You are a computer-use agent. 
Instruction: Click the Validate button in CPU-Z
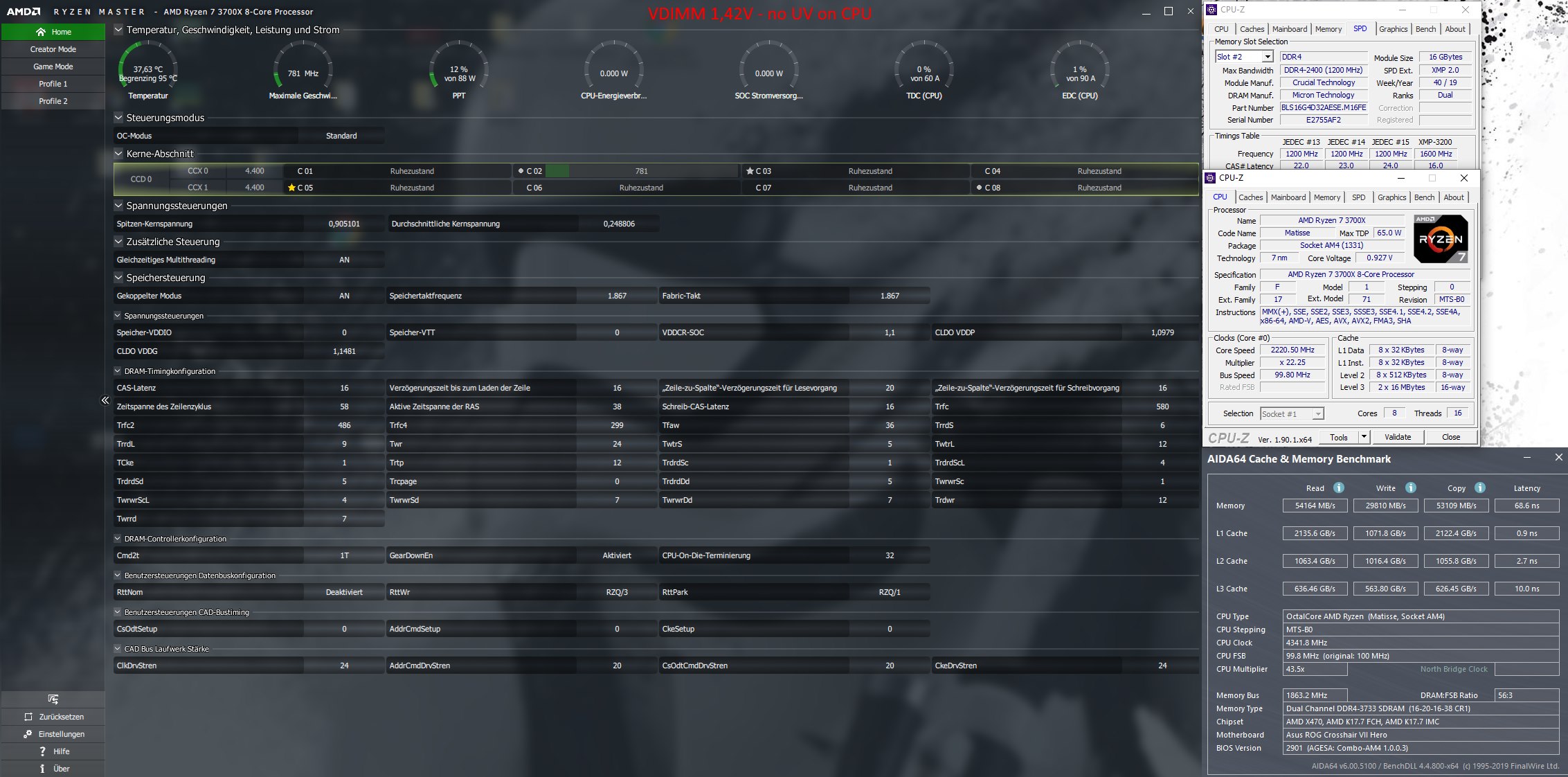pos(1397,437)
